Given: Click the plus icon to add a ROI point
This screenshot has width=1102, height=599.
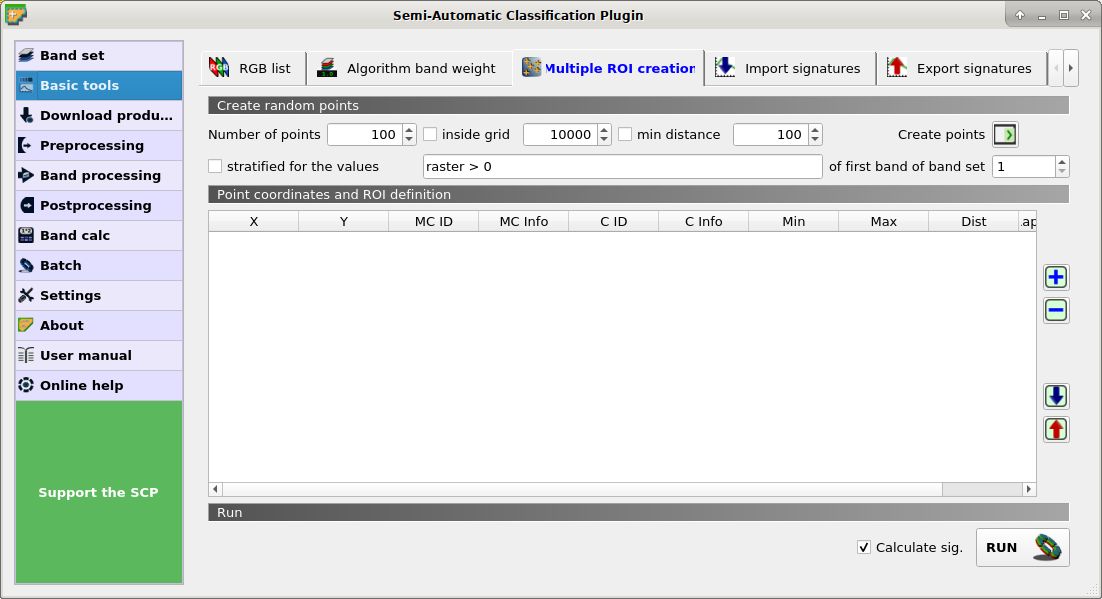Looking at the screenshot, I should tap(1055, 277).
